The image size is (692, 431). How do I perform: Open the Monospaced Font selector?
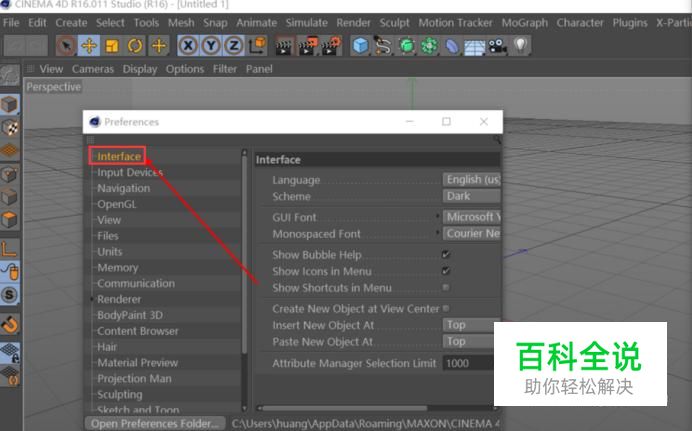click(471, 233)
